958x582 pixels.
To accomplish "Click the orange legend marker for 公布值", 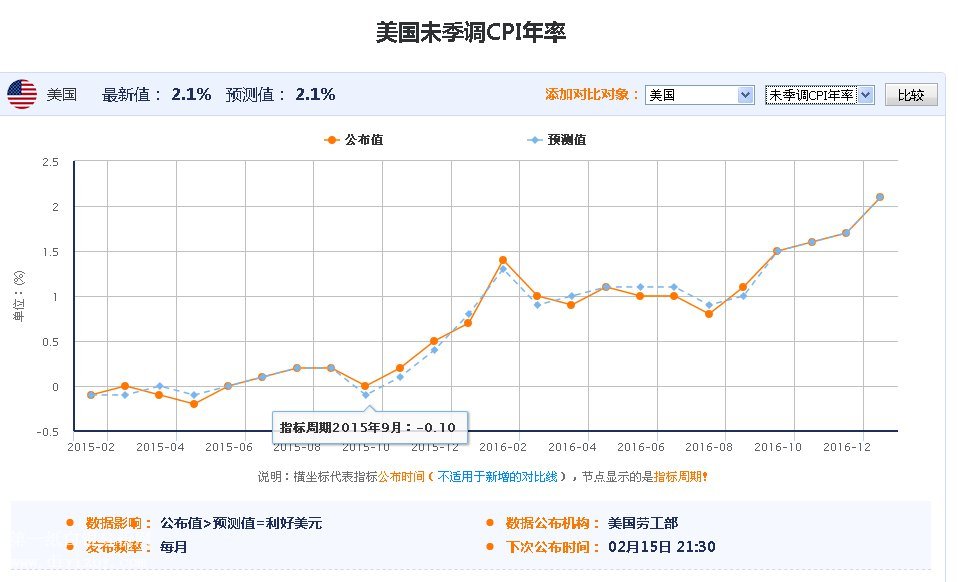I will [x=332, y=140].
